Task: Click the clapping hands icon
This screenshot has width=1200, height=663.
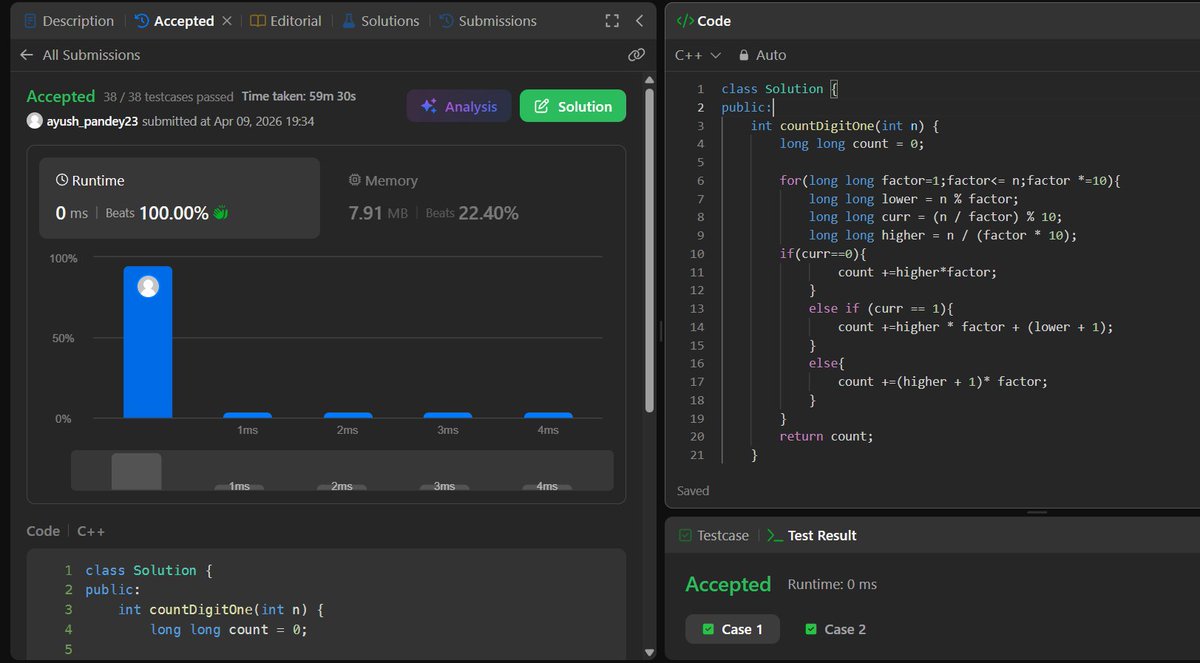Action: coord(221,213)
